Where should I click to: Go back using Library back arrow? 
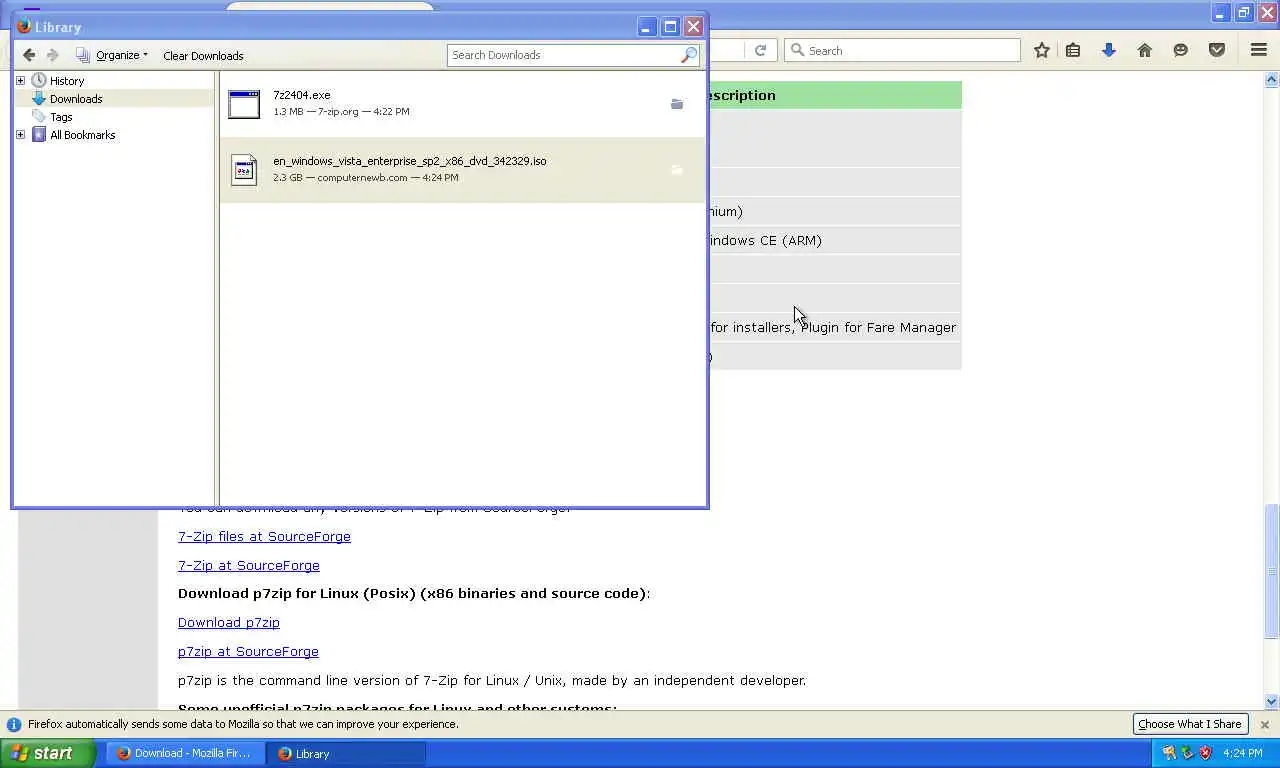29,55
